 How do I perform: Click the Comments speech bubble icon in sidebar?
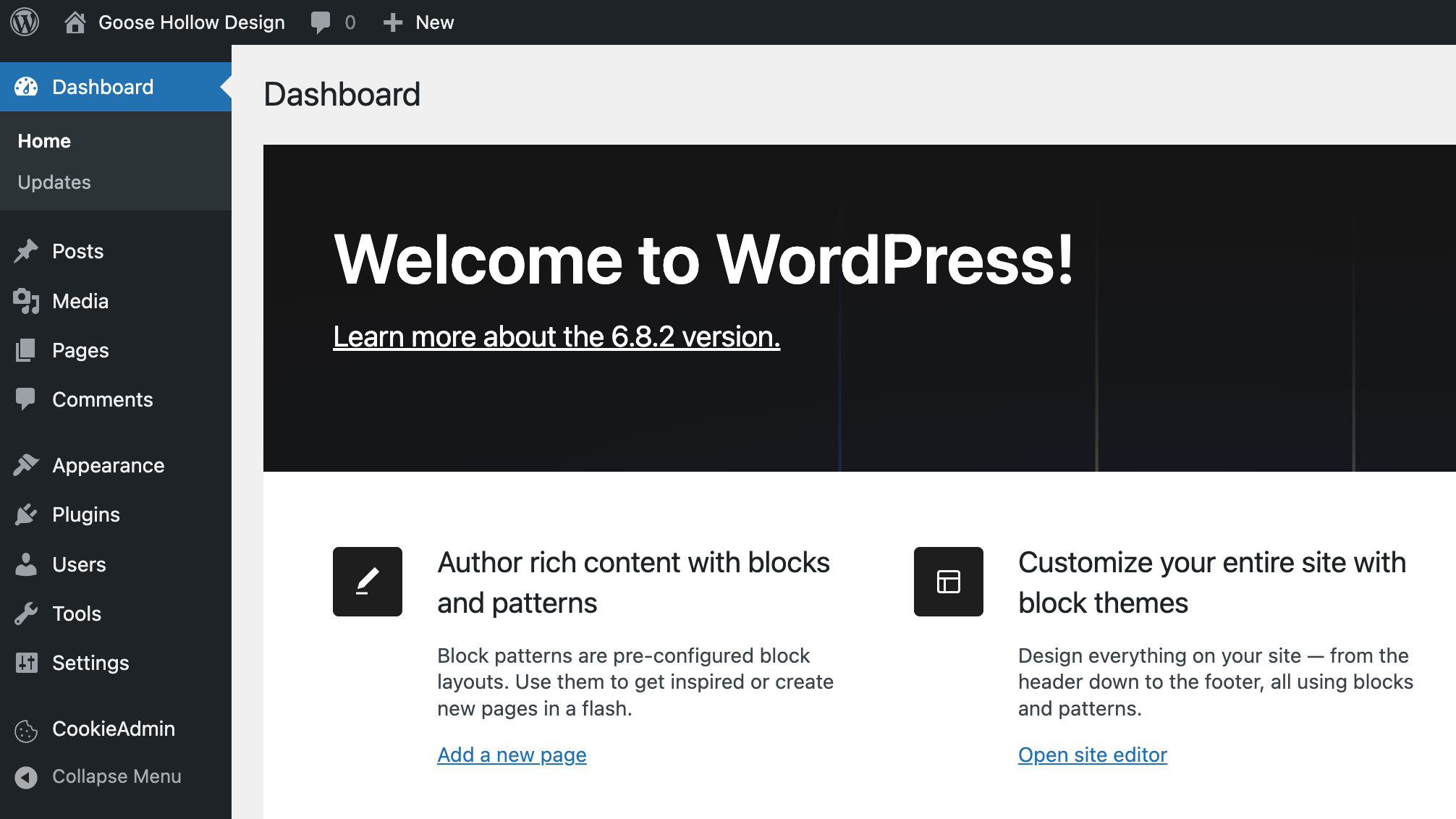26,399
